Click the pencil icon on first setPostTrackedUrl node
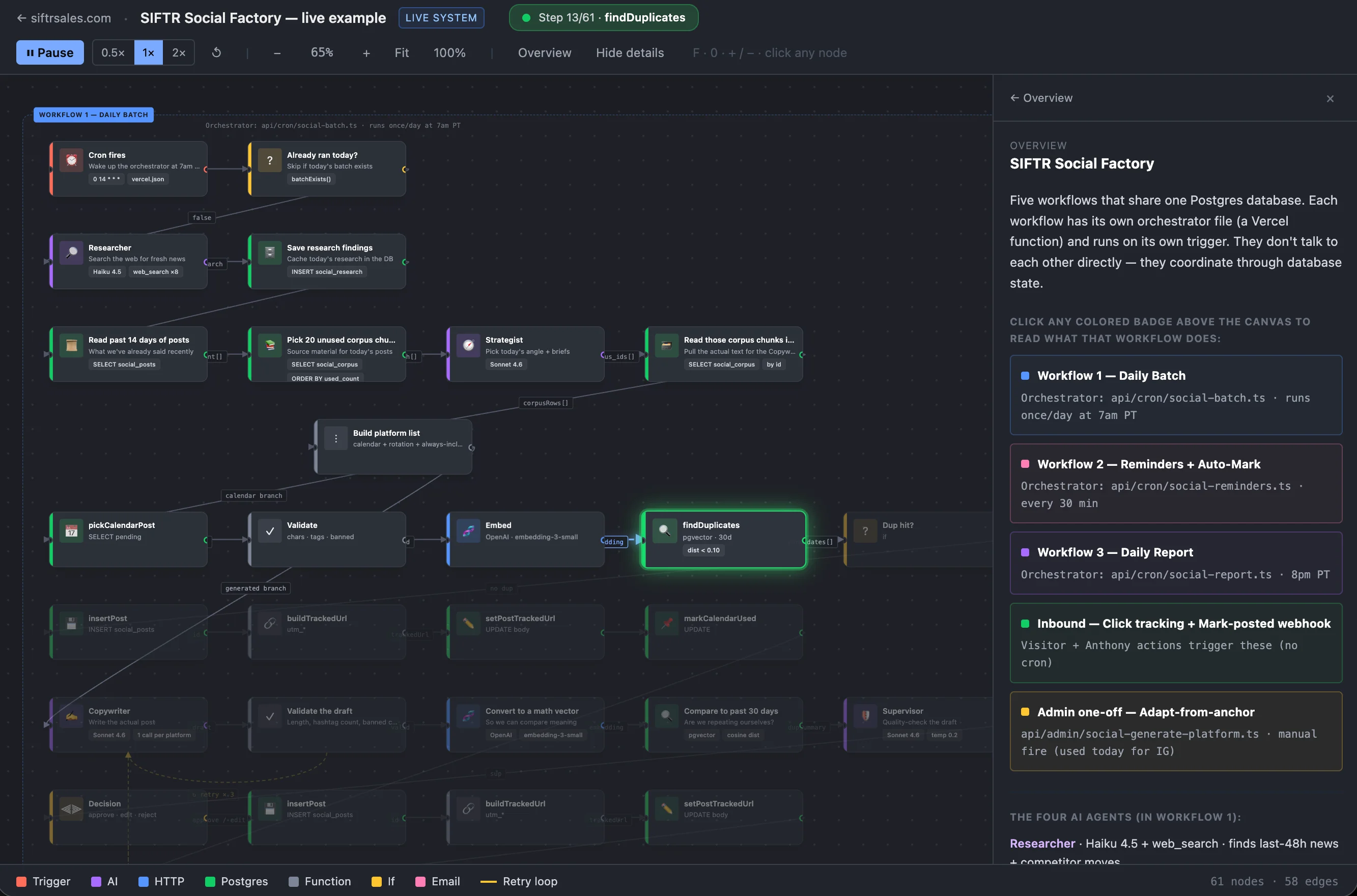 [x=468, y=624]
